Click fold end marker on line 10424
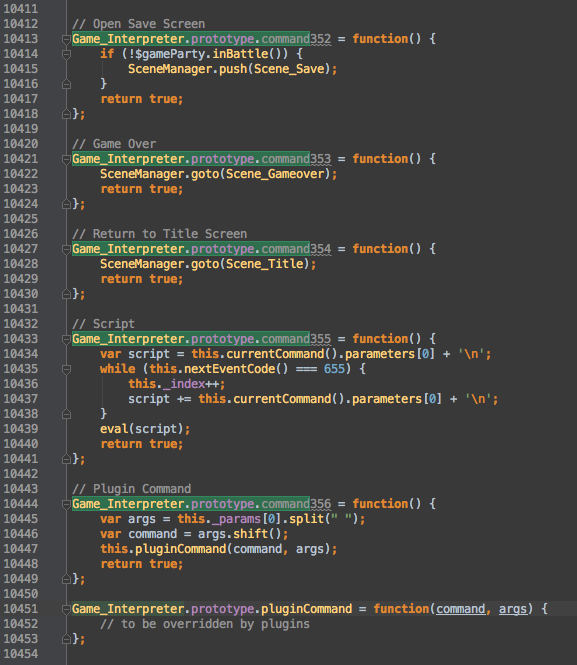This screenshot has height=665, width=577. point(66,204)
